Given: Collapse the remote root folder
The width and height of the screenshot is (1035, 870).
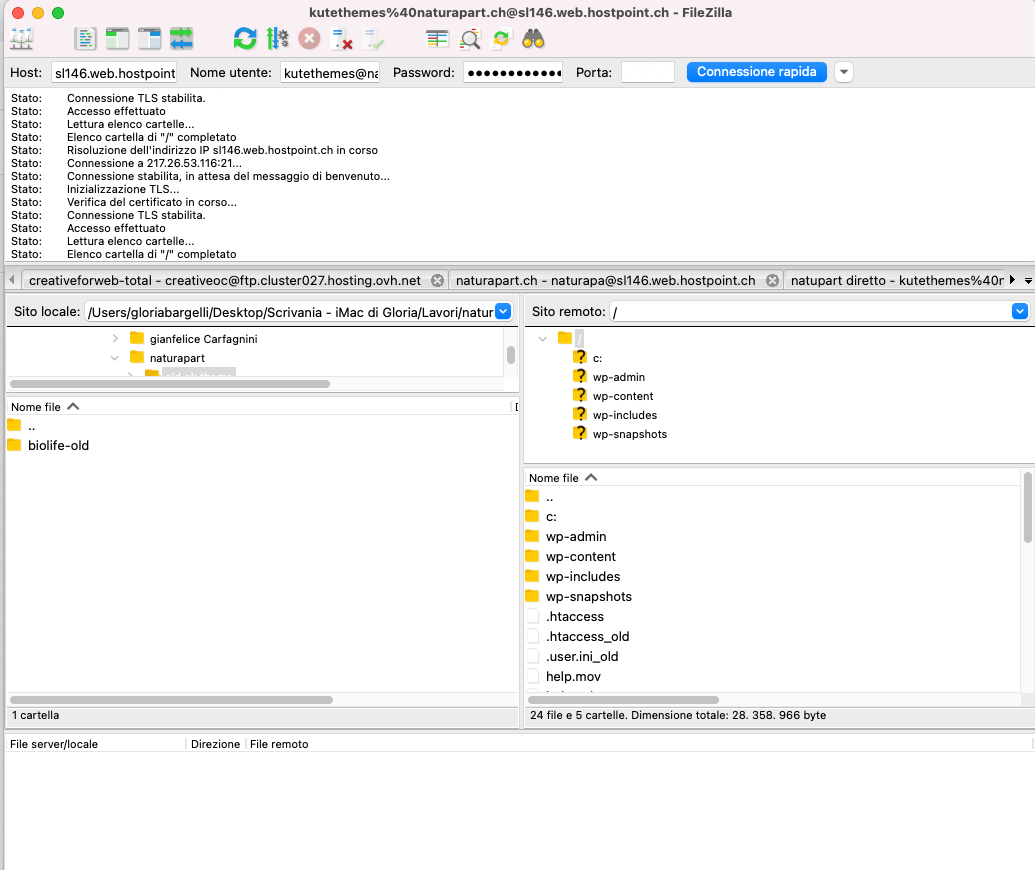Looking at the screenshot, I should point(543,339).
